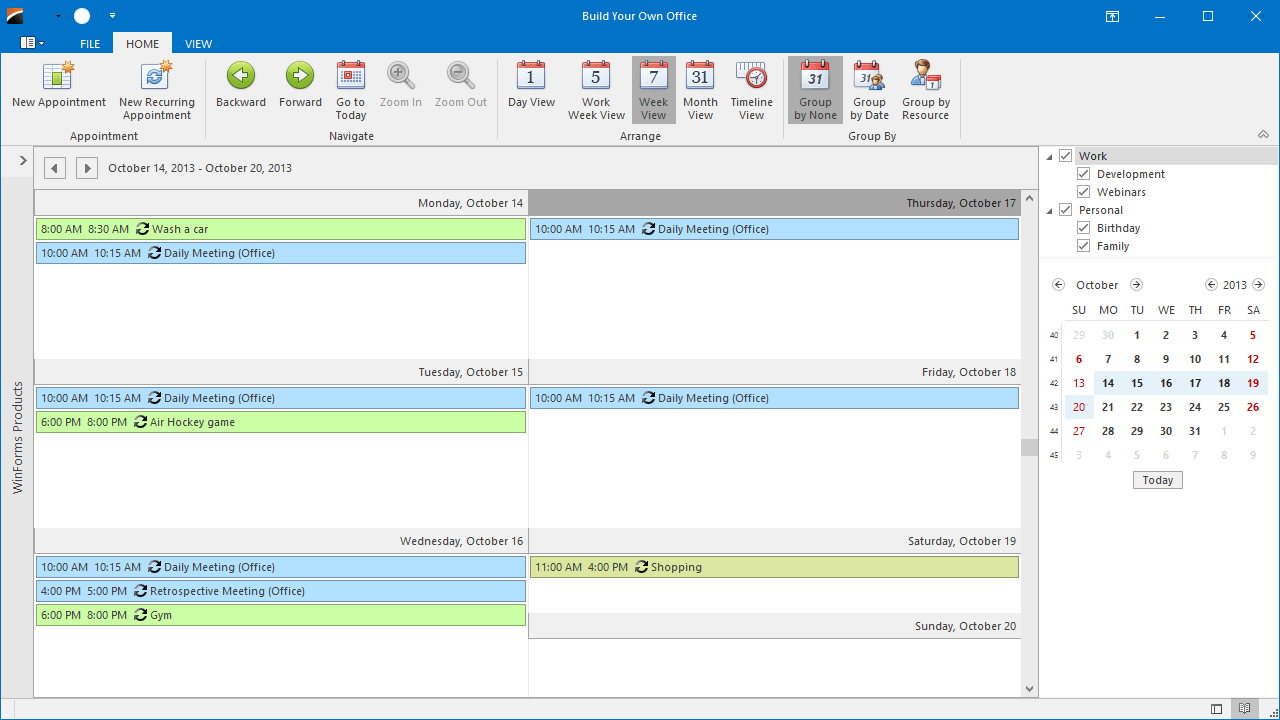Create a New Recurring Appointment
The width and height of the screenshot is (1280, 720).
(156, 77)
